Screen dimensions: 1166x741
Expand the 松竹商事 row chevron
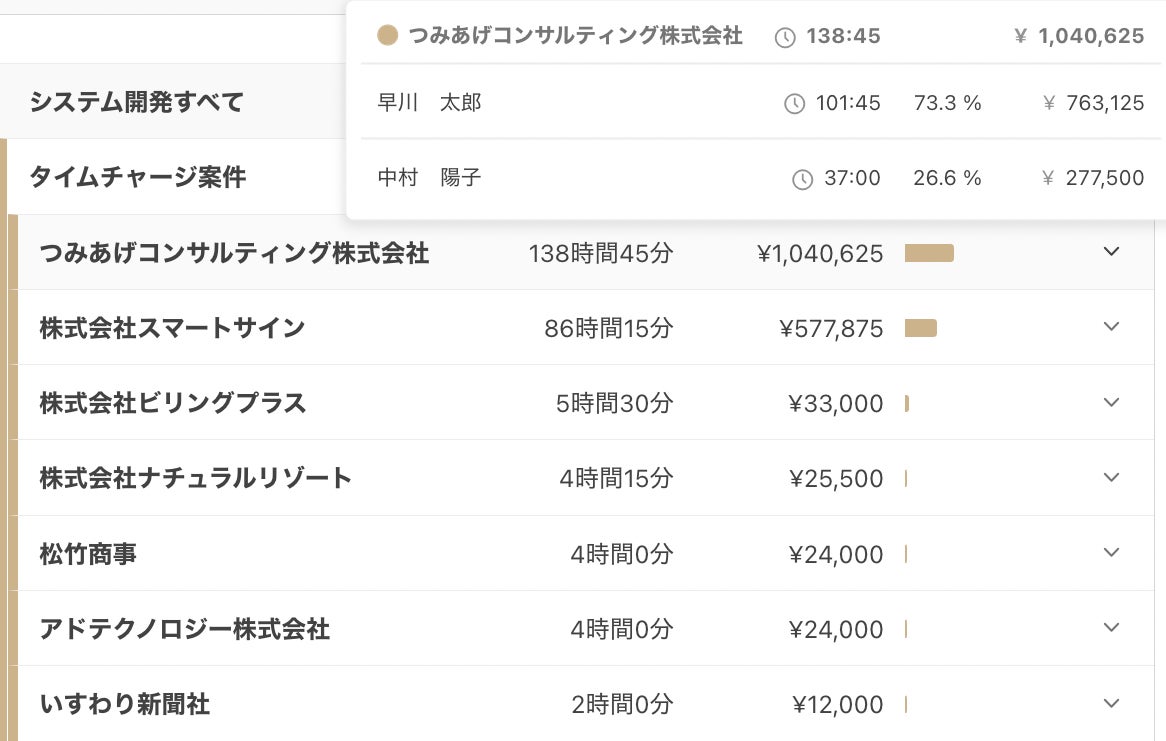pyautogui.click(x=1111, y=553)
